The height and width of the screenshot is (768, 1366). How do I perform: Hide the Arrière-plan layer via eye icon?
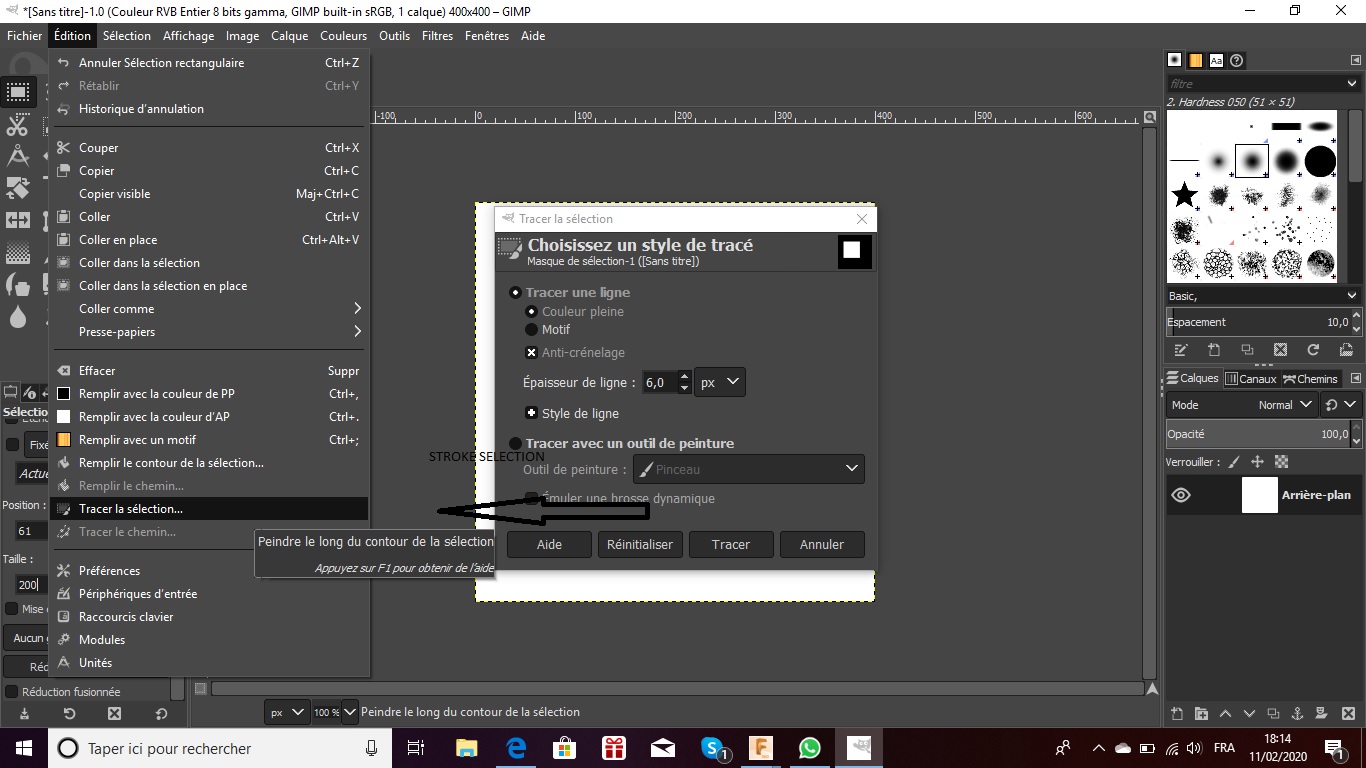coord(1181,495)
